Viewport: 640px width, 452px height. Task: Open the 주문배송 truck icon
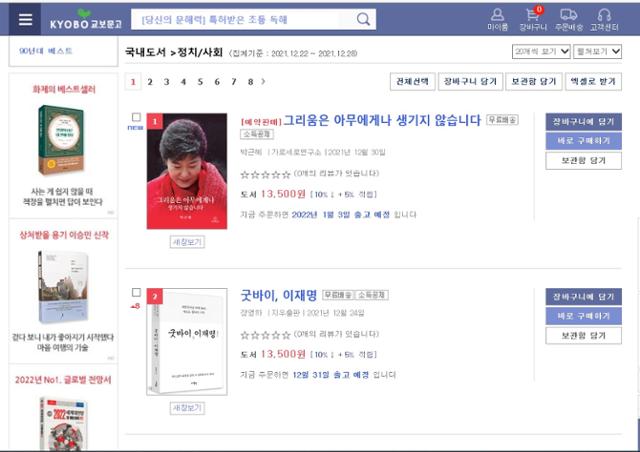coord(569,20)
